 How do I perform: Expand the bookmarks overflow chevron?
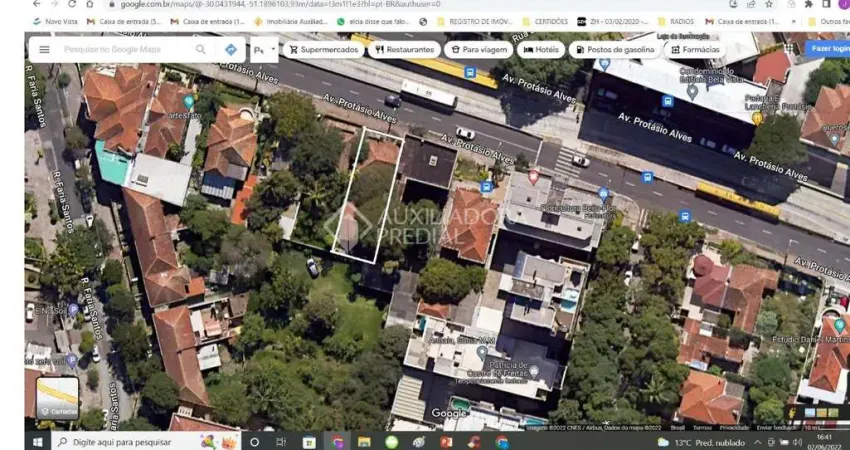tap(794, 22)
